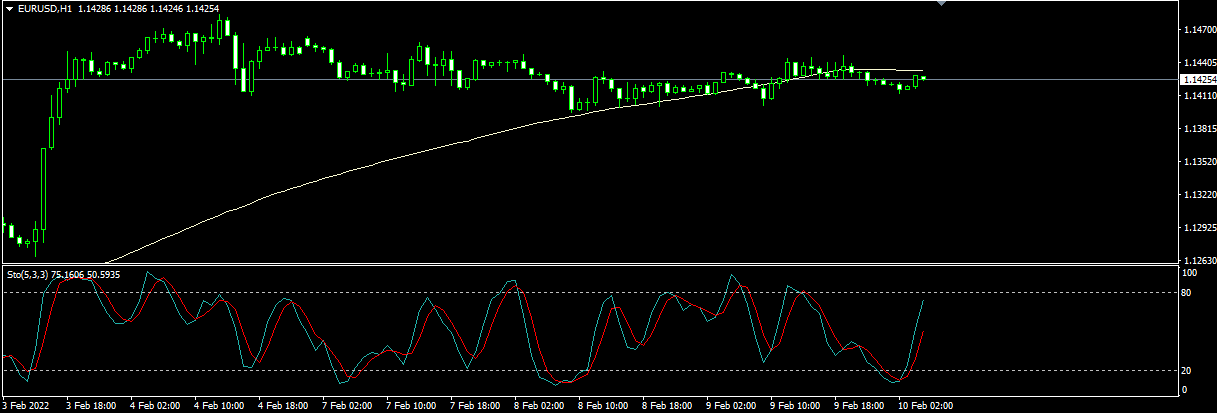The image size is (1217, 413).
Task: Click the highlighted current price 1.14254 label
Action: point(1198,79)
